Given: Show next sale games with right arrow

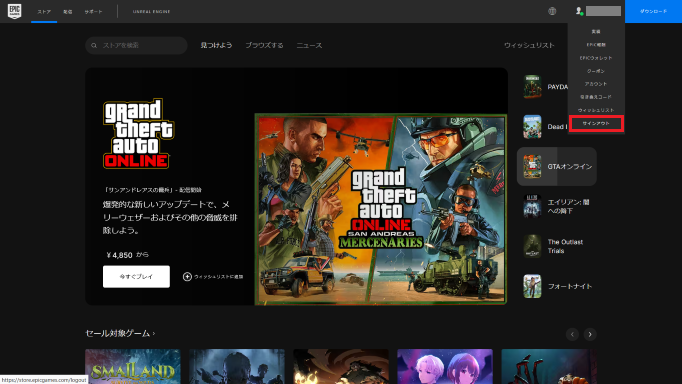Looking at the screenshot, I should click(590, 334).
